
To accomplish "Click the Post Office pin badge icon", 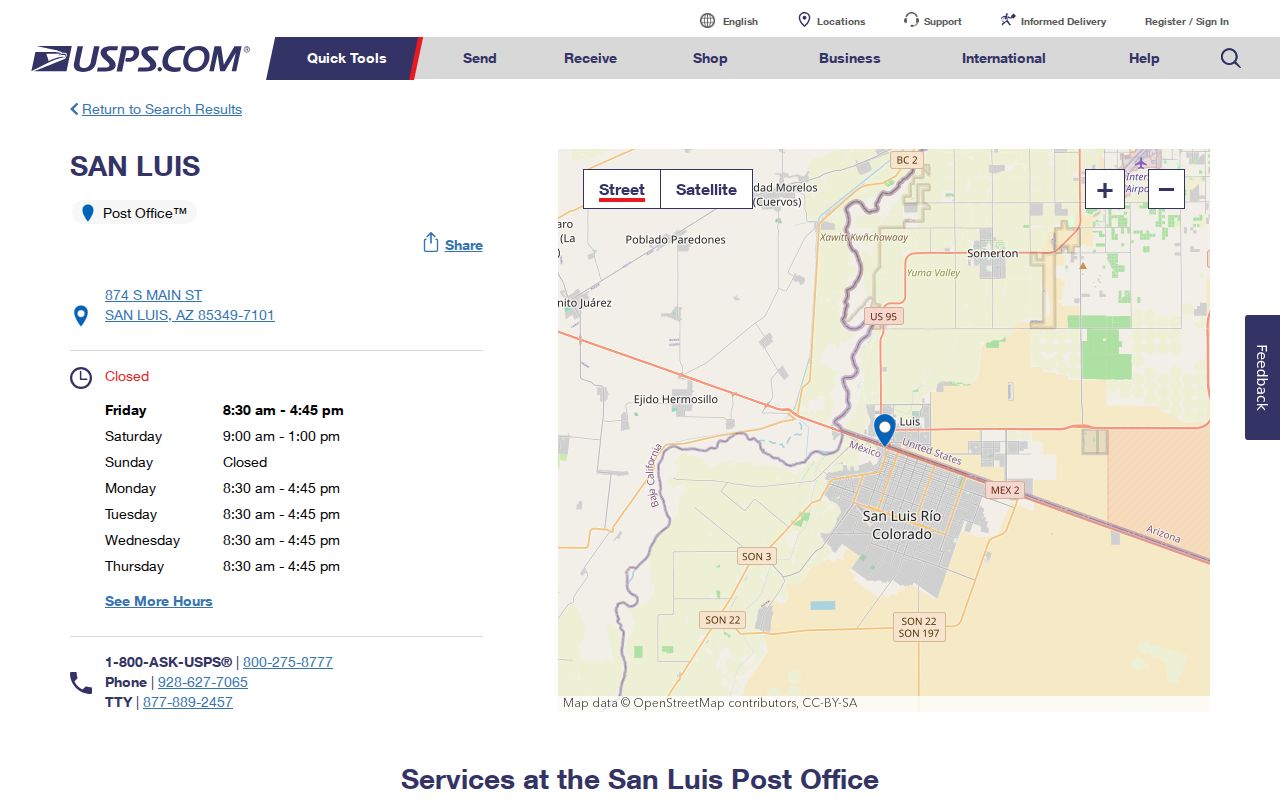I will (x=88, y=213).
